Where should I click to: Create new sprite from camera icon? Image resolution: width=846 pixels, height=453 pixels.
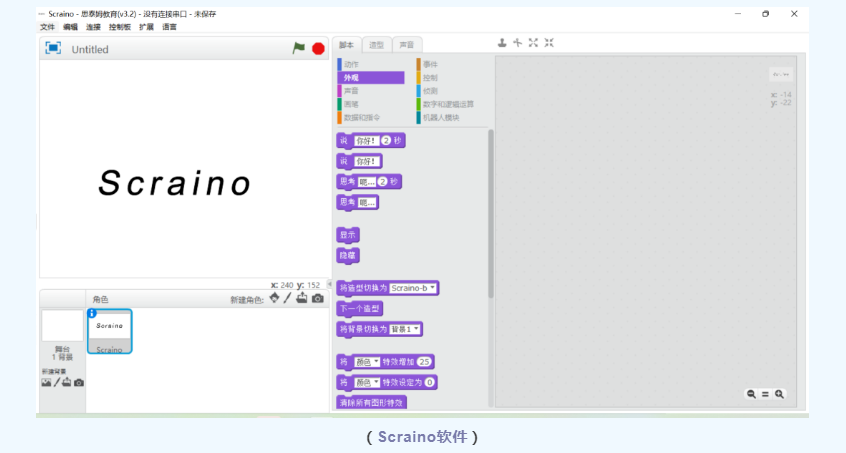tap(318, 298)
